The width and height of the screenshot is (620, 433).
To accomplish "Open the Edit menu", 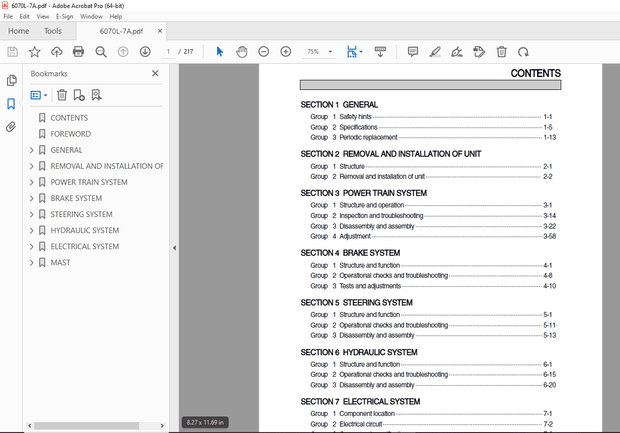I will [x=25, y=17].
